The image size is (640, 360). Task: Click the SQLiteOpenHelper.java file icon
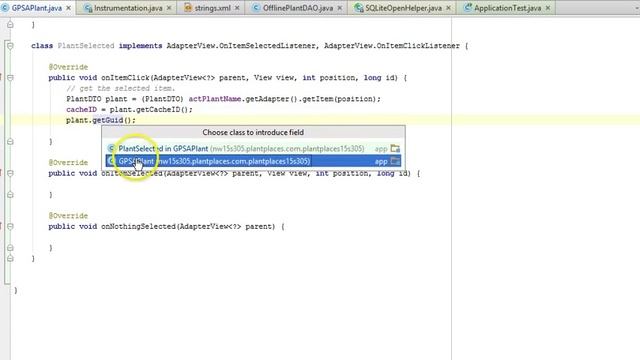pyautogui.click(x=359, y=8)
